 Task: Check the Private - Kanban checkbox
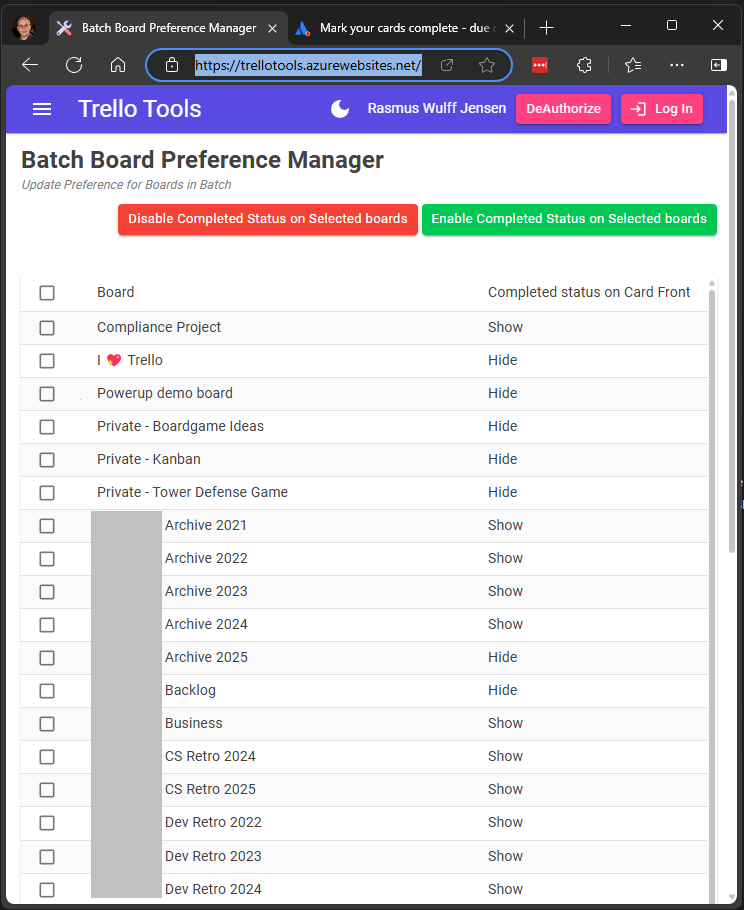point(47,460)
